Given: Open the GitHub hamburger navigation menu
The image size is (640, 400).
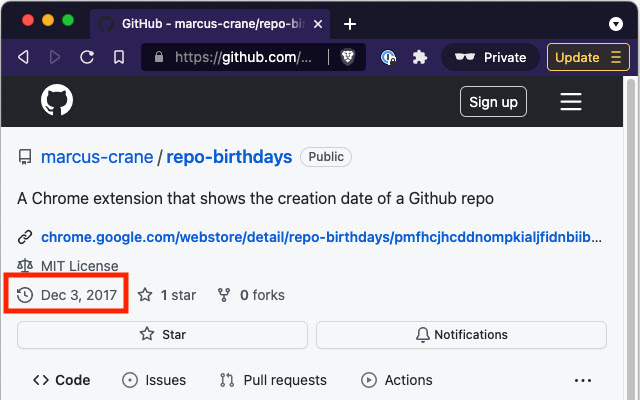Looking at the screenshot, I should tap(571, 102).
